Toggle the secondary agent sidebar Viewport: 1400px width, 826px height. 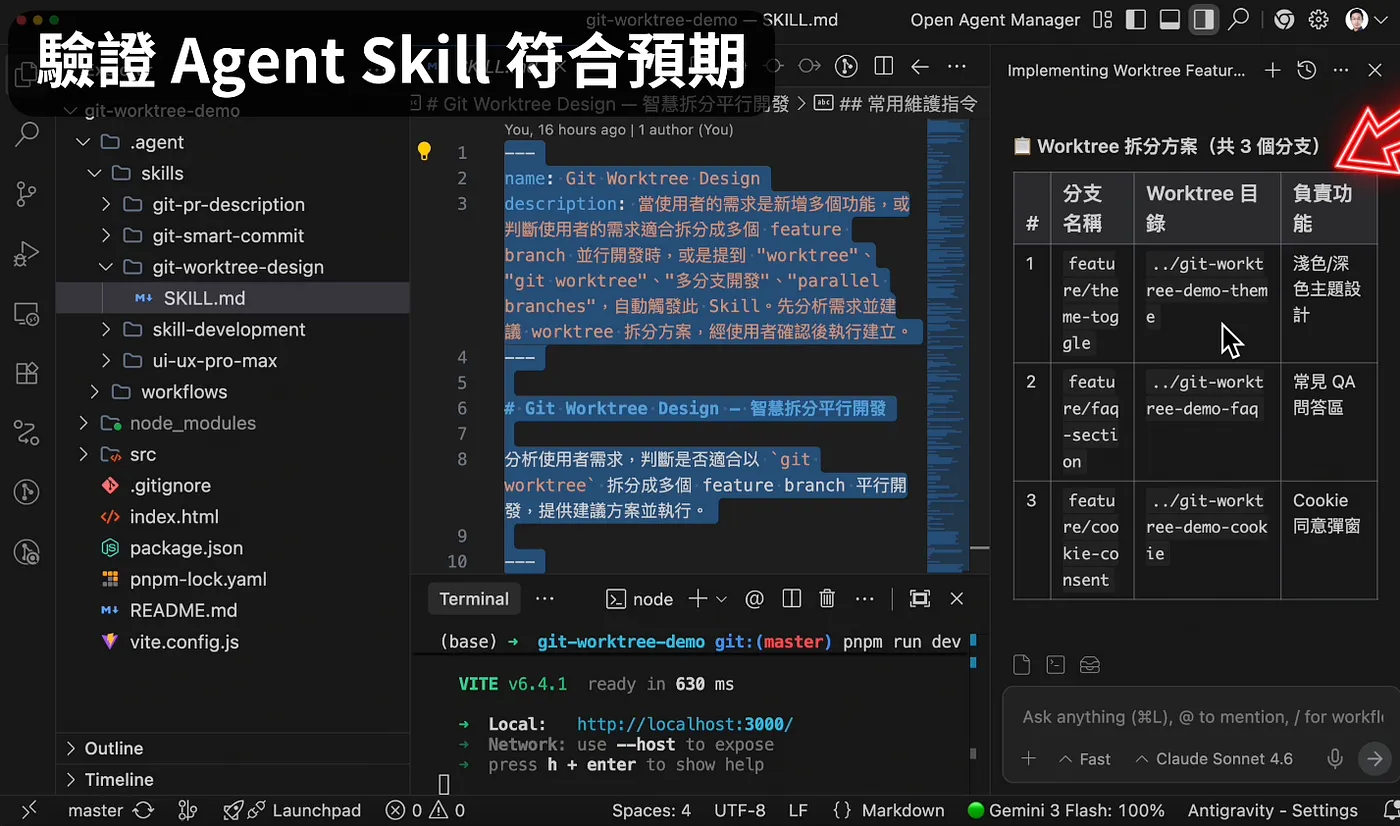click(1204, 19)
